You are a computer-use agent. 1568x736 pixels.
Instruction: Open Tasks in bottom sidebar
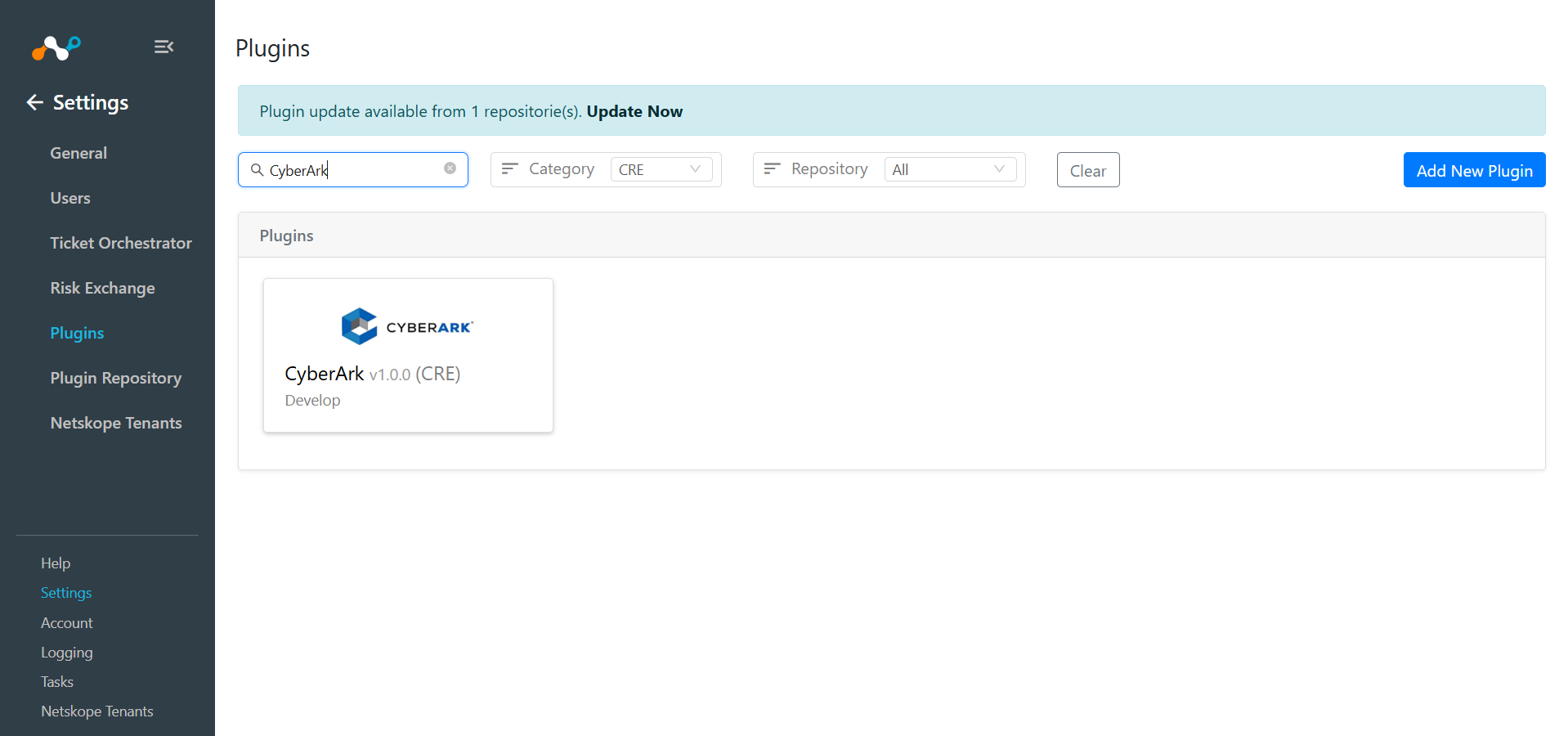[x=57, y=682]
